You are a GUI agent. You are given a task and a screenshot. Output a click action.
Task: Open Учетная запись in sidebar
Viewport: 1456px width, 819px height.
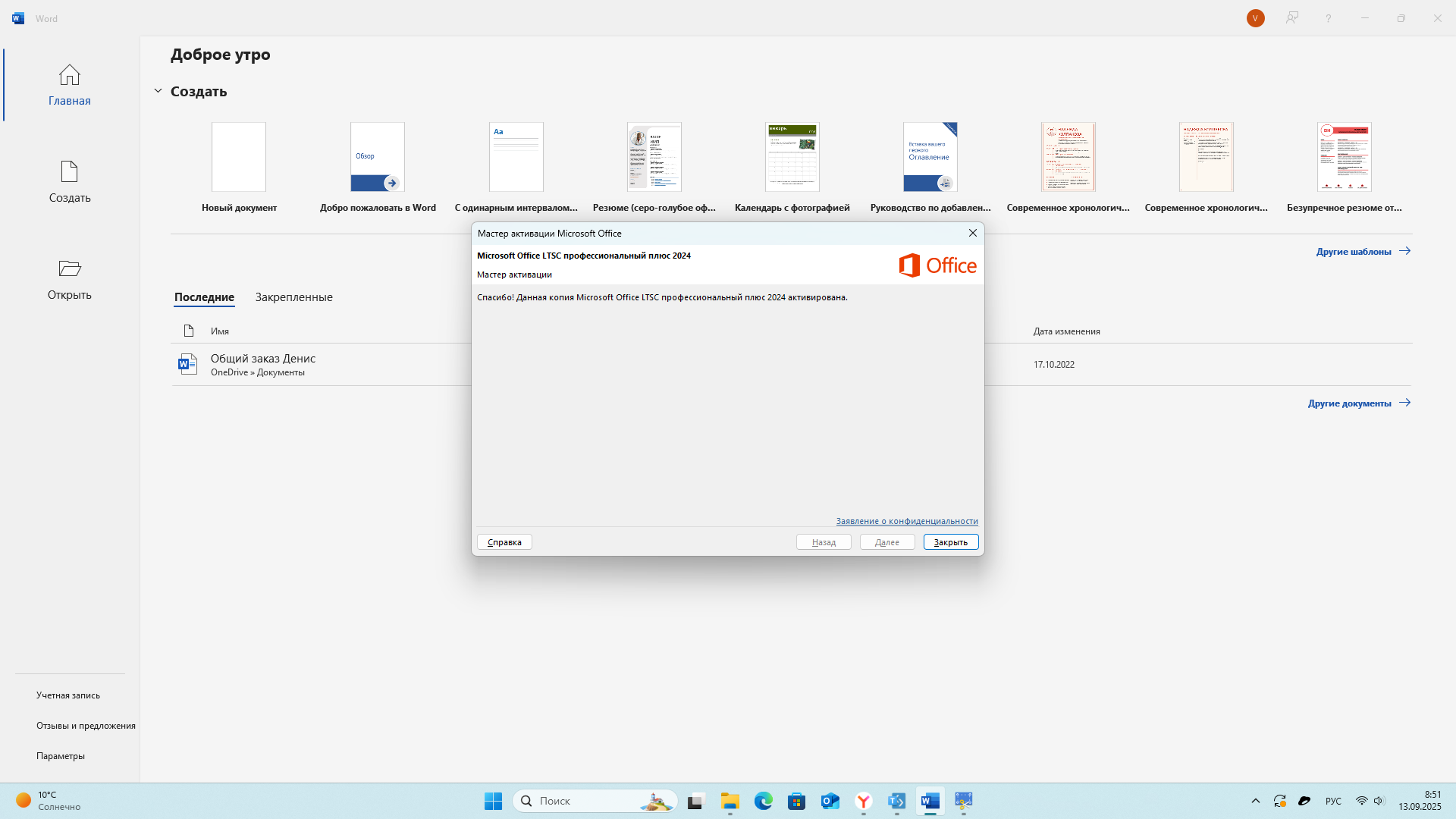68,695
